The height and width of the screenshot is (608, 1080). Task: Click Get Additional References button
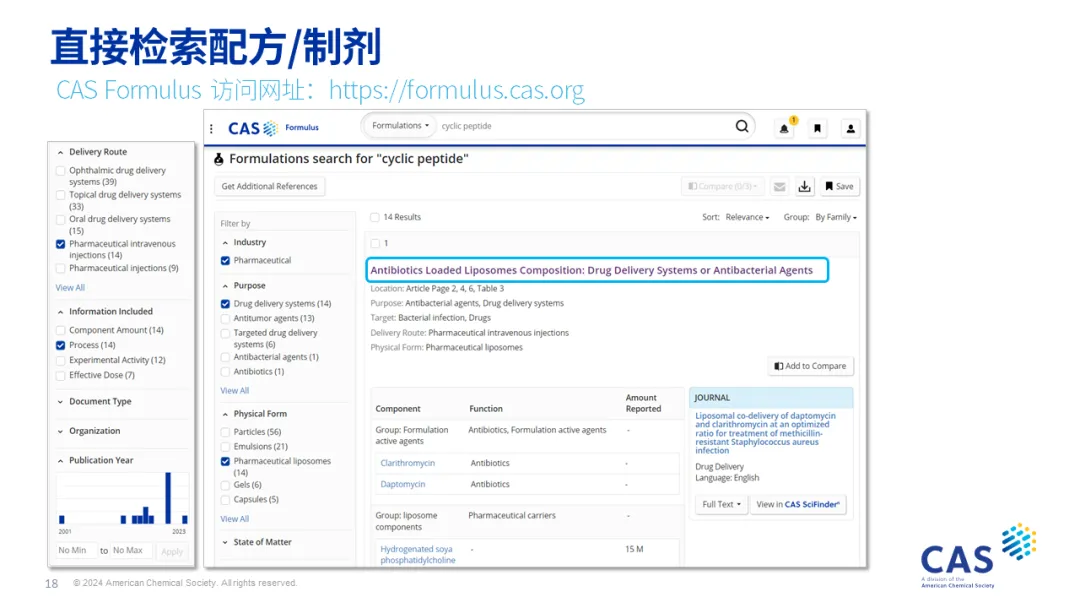coord(269,187)
